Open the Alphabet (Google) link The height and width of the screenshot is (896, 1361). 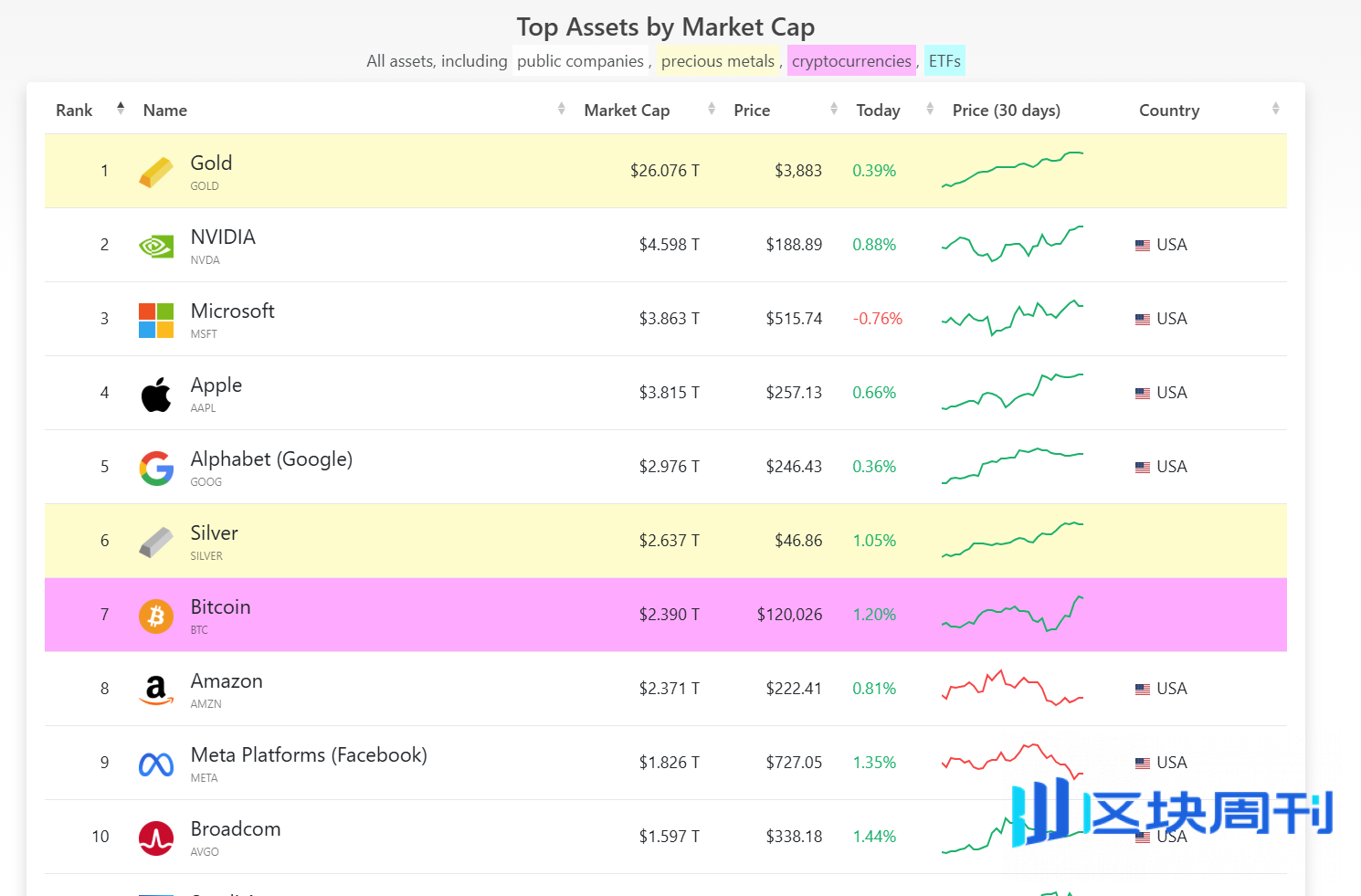[271, 459]
